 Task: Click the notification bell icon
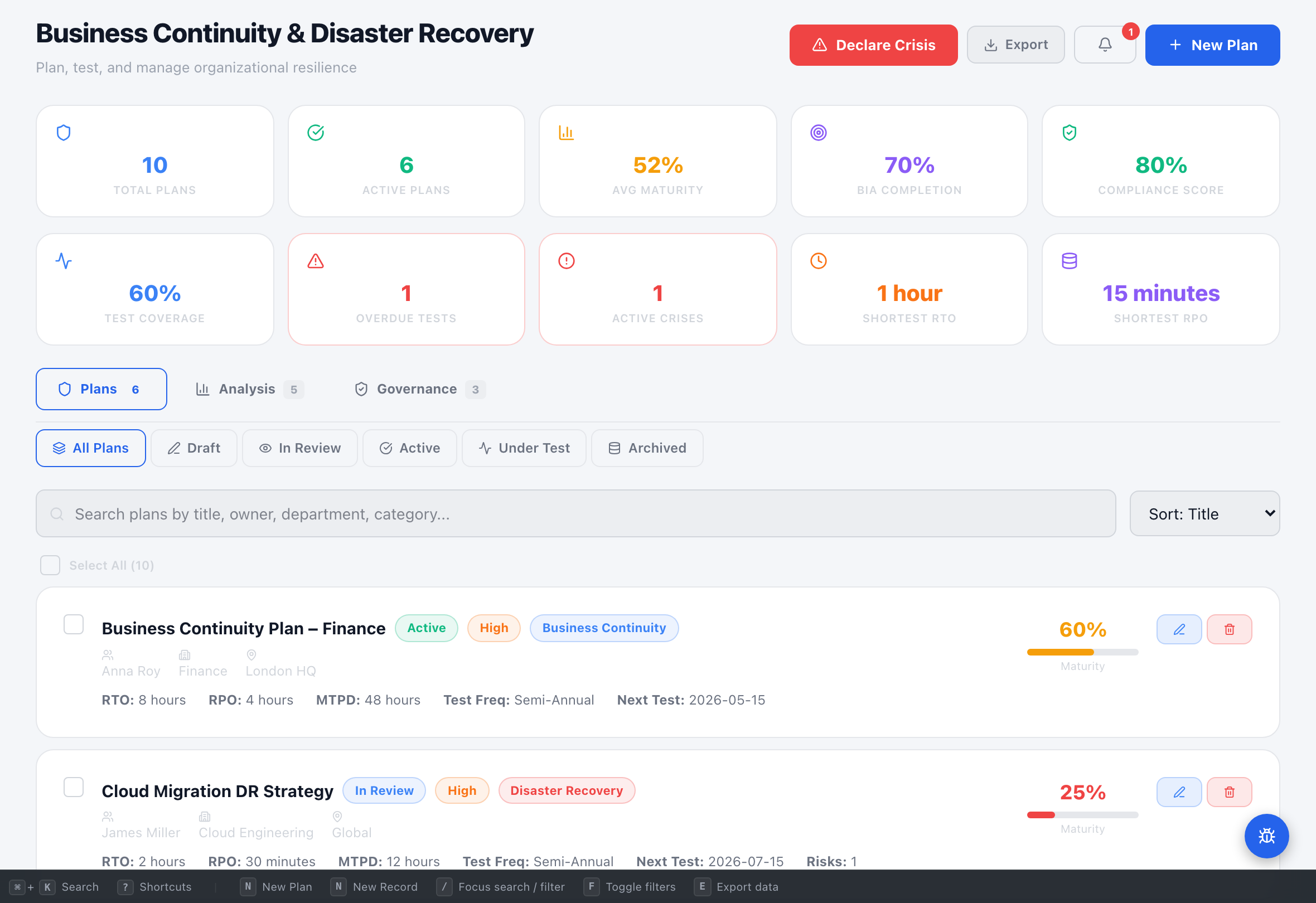pos(1104,45)
